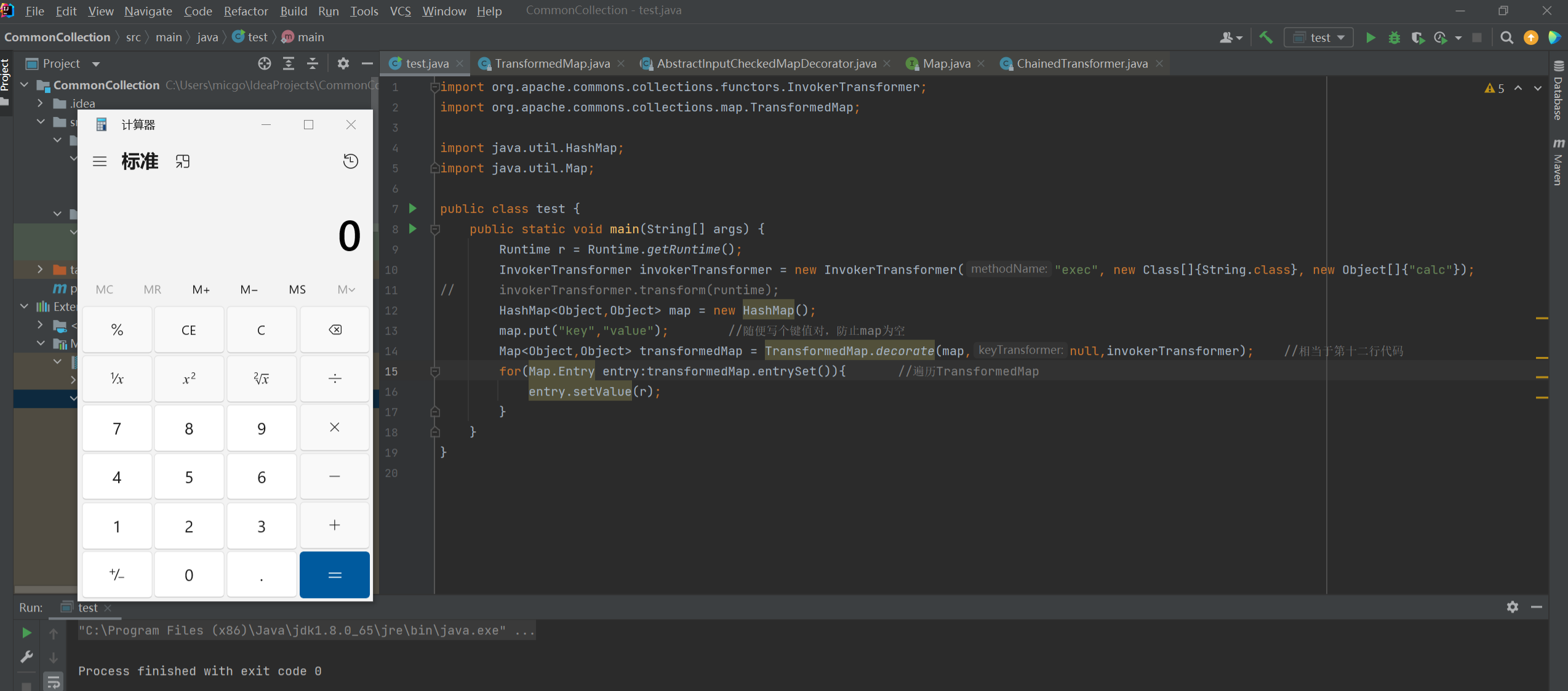1568x691 pixels.
Task: Run the test configuration with green play icon
Action: point(1370,38)
